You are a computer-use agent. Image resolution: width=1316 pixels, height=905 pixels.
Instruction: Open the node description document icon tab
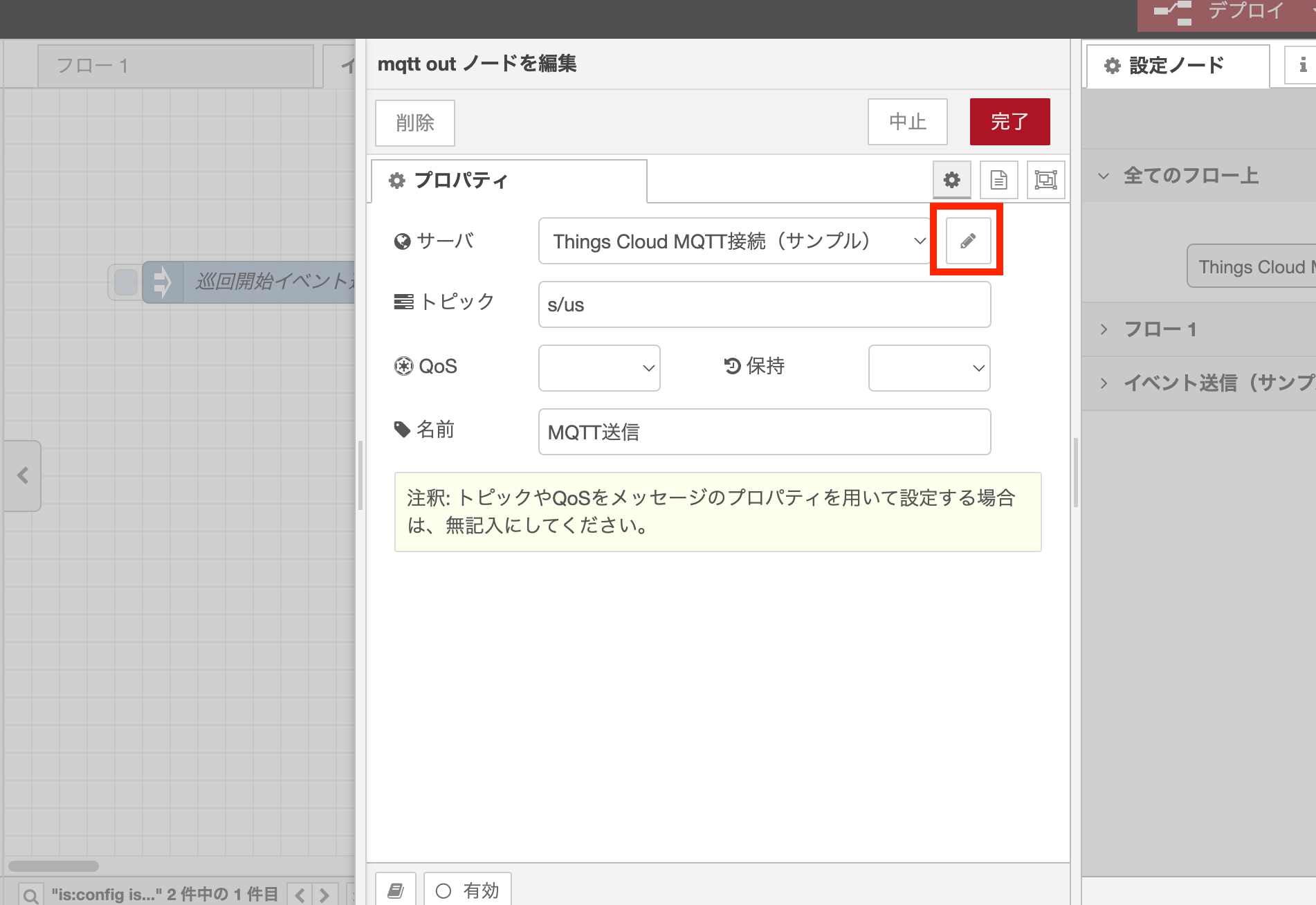998,180
